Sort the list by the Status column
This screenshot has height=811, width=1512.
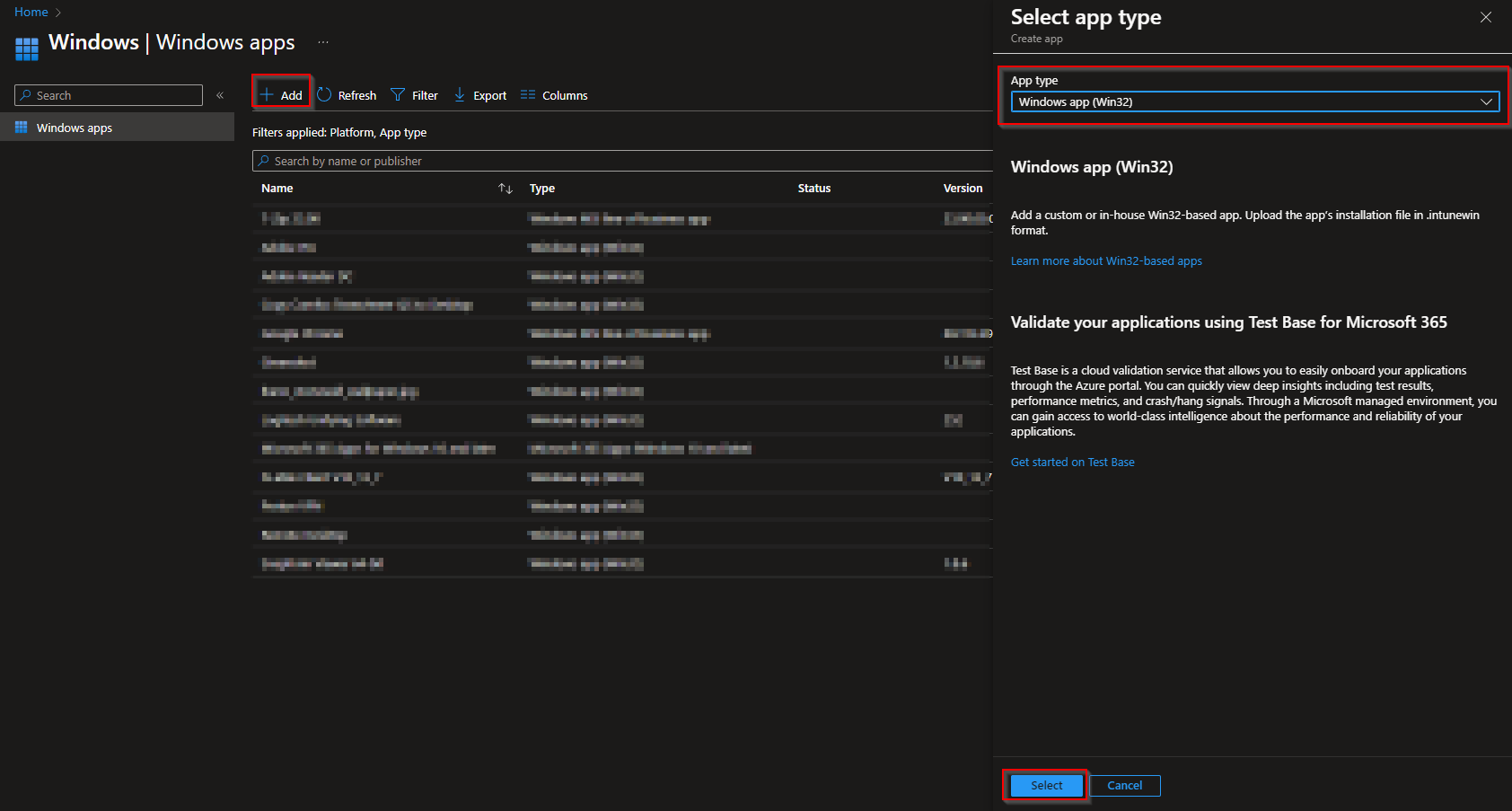click(x=813, y=188)
